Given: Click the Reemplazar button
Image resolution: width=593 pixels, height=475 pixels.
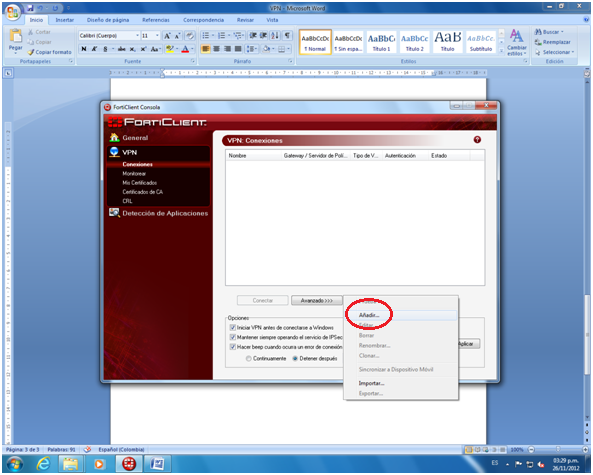Looking at the screenshot, I should coord(553,42).
